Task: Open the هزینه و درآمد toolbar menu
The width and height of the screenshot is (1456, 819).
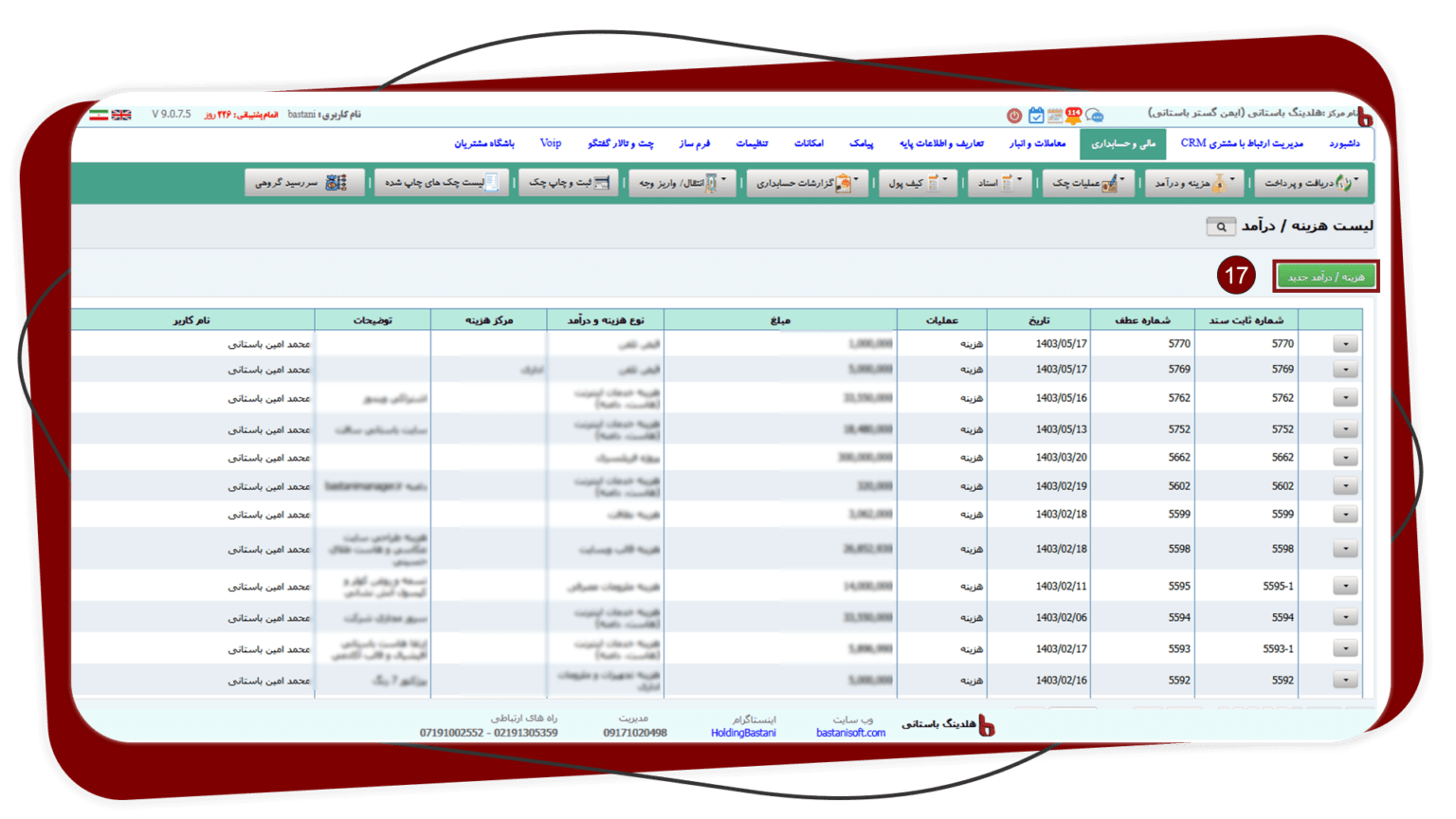Action: [1195, 183]
